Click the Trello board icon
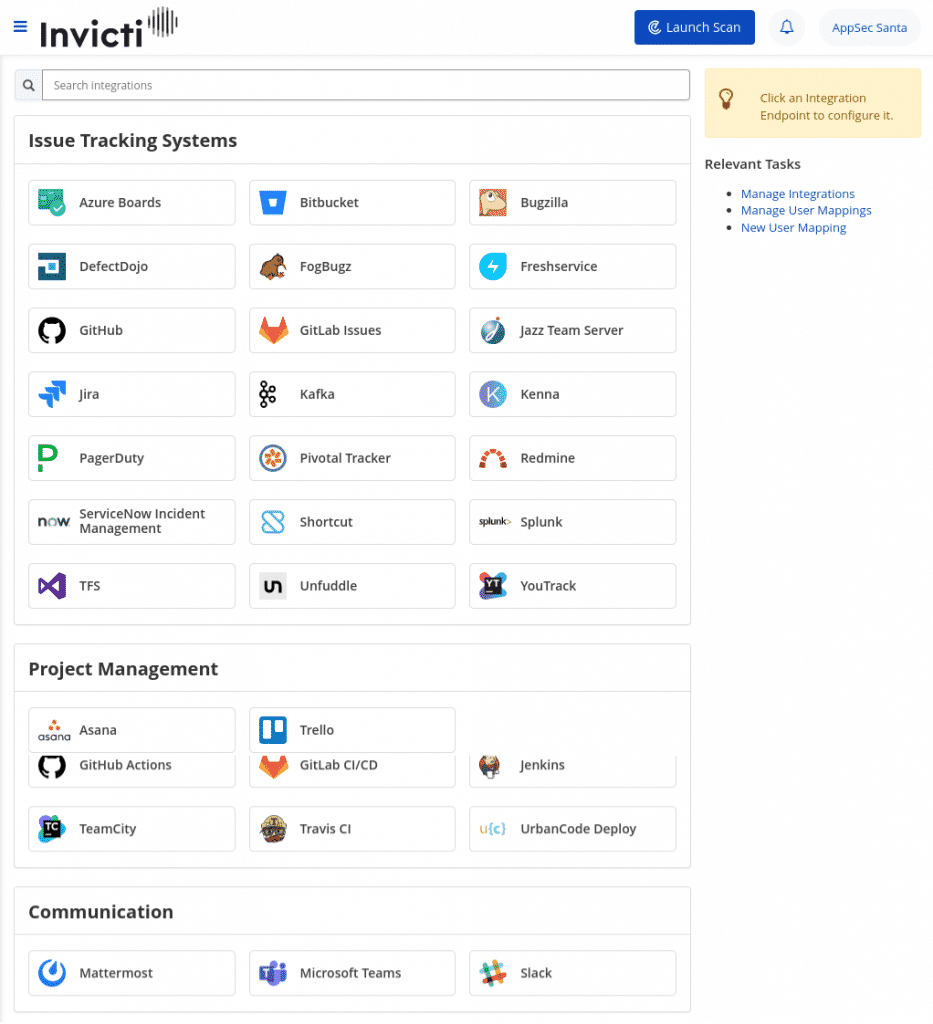The image size is (933, 1024). point(273,730)
